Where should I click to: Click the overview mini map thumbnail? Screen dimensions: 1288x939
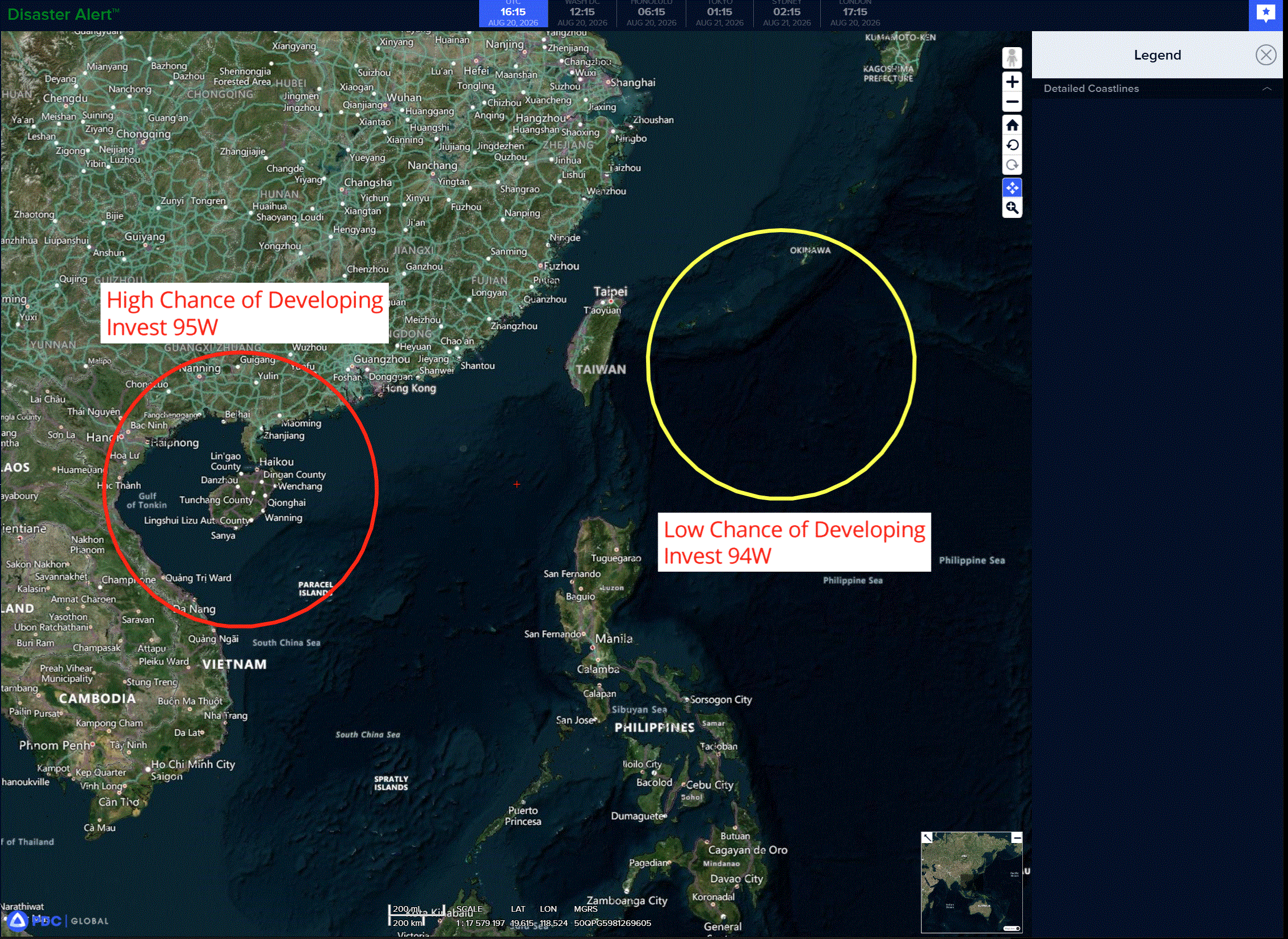tap(971, 882)
